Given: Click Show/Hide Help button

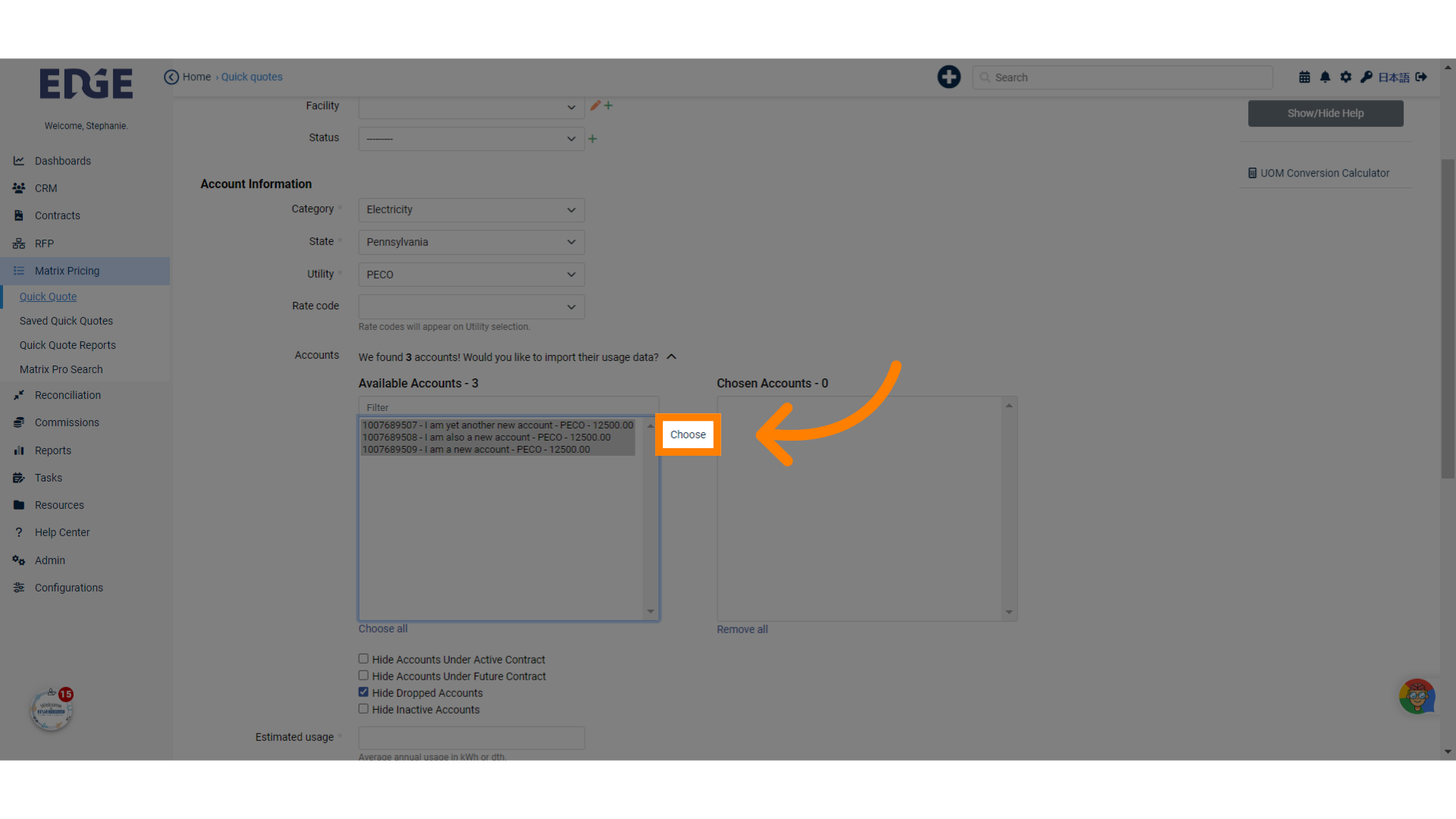Looking at the screenshot, I should click(1326, 113).
